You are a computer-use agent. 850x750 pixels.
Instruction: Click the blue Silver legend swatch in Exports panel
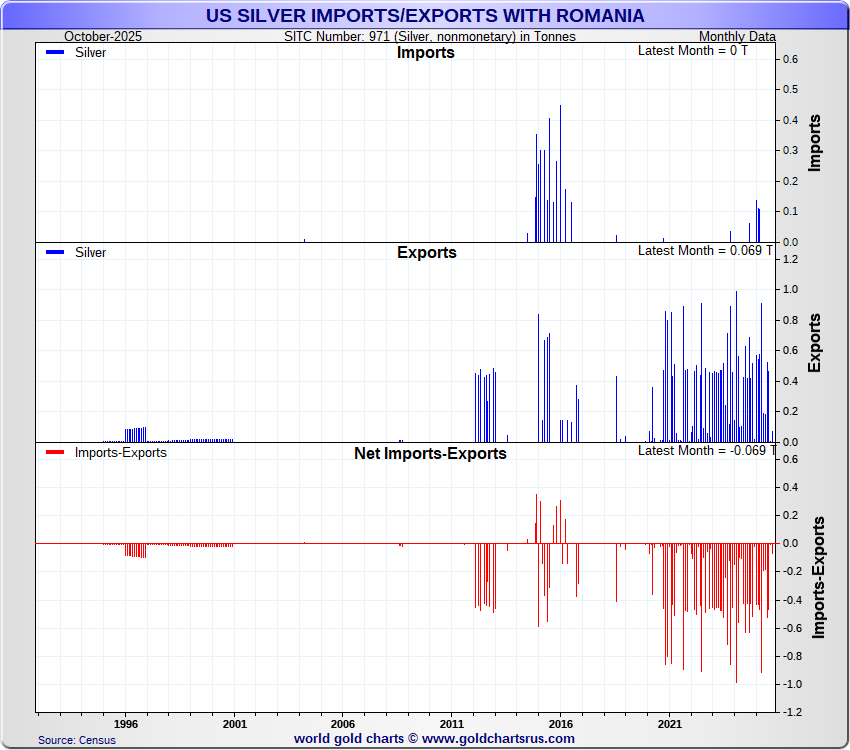tap(55, 253)
